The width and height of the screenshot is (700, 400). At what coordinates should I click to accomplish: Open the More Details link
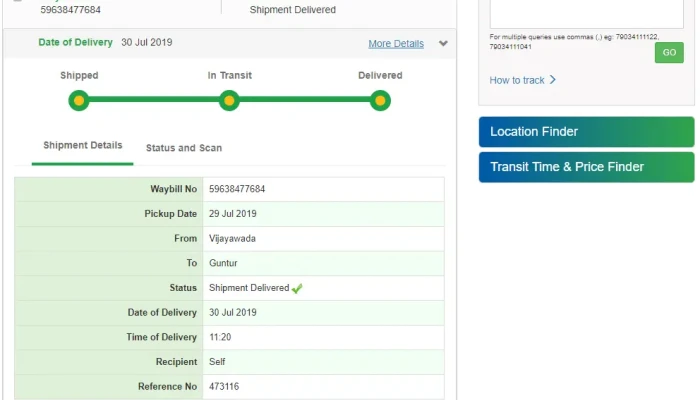point(396,44)
